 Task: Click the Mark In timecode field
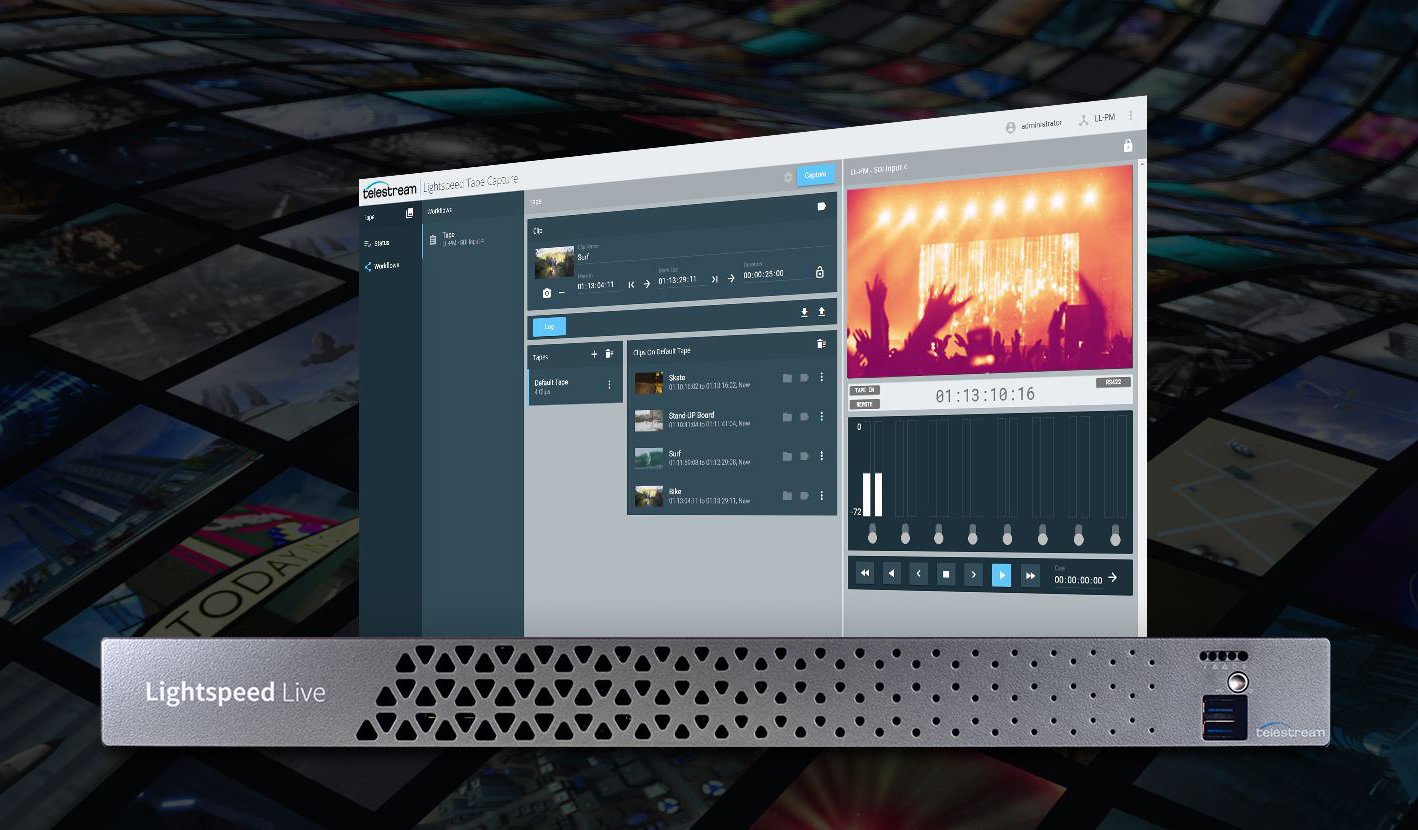(x=598, y=283)
